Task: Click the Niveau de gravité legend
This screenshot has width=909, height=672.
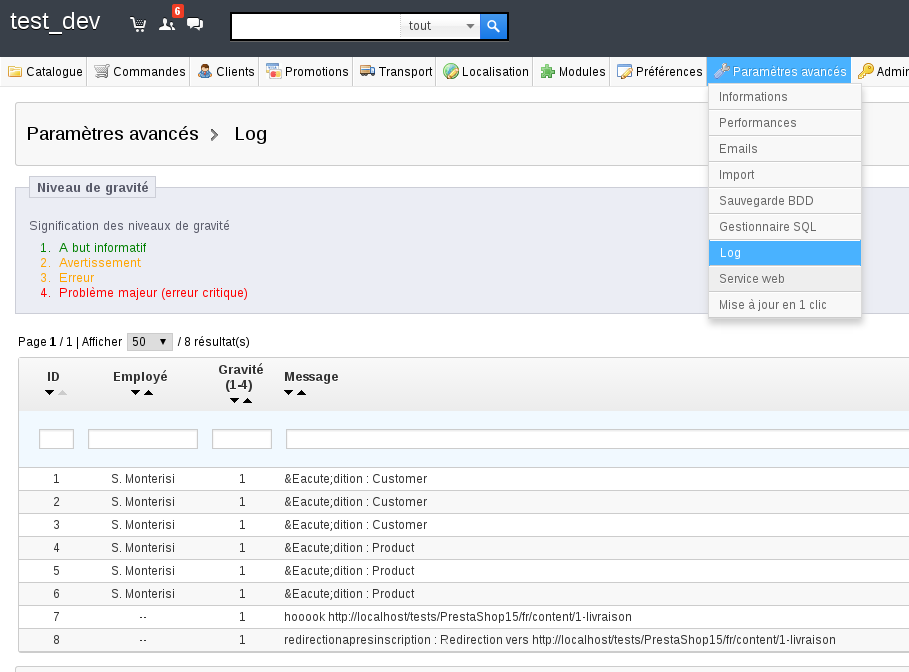Action: point(93,187)
